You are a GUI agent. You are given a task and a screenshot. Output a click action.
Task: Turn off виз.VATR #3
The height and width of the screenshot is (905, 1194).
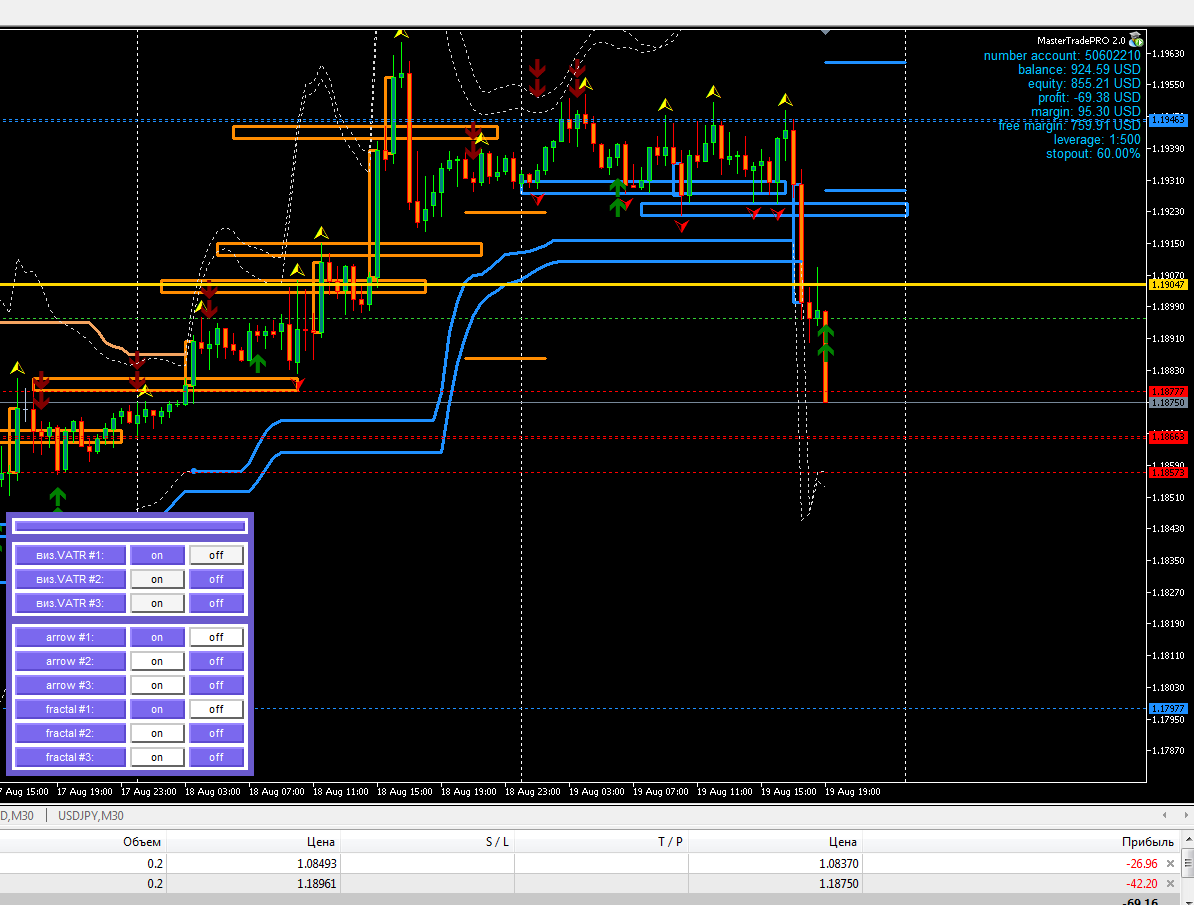point(216,603)
